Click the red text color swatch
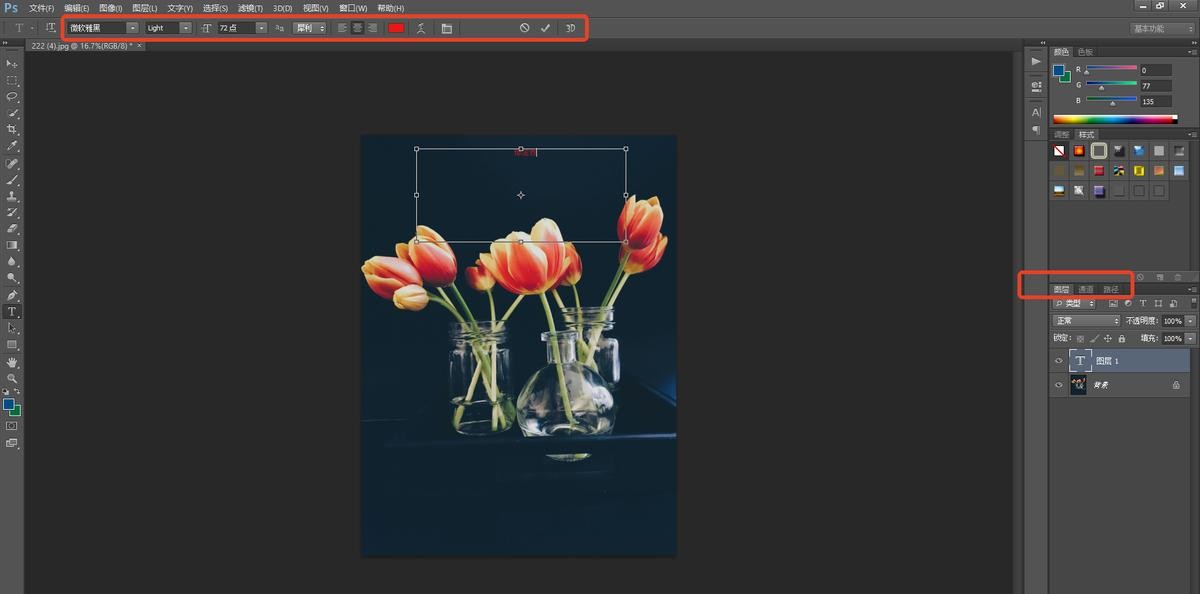1200x594 pixels. coord(396,28)
